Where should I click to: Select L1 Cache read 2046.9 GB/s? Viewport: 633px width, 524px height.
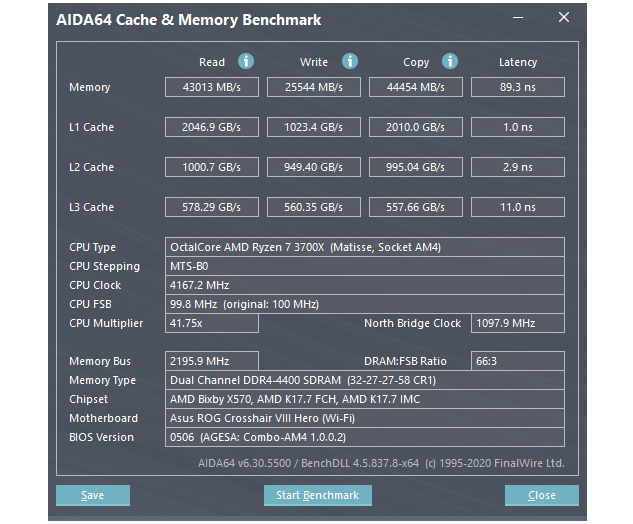pyautogui.click(x=212, y=127)
